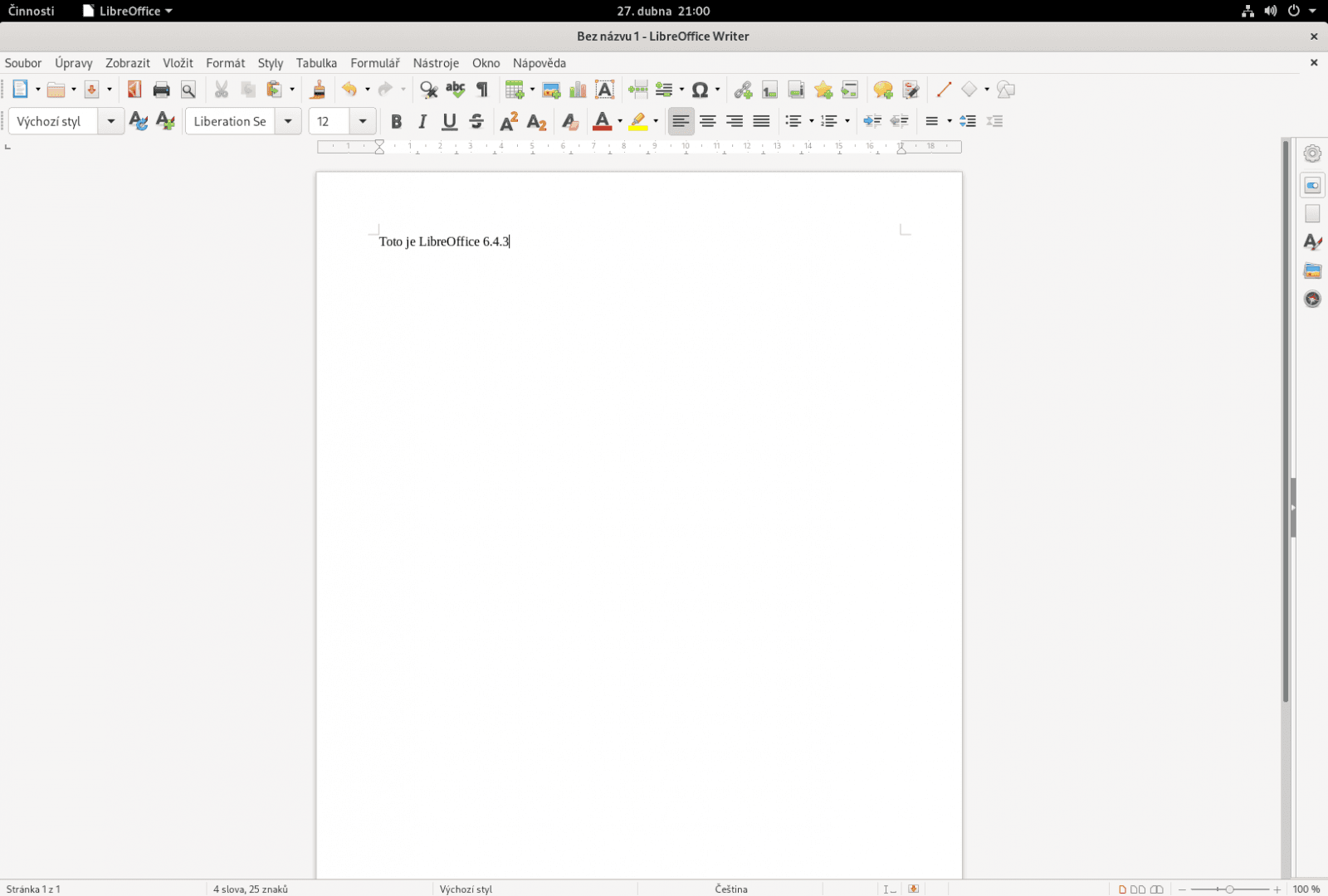
Task: Click the vertical scrollbar on the right
Action: (x=1286, y=415)
